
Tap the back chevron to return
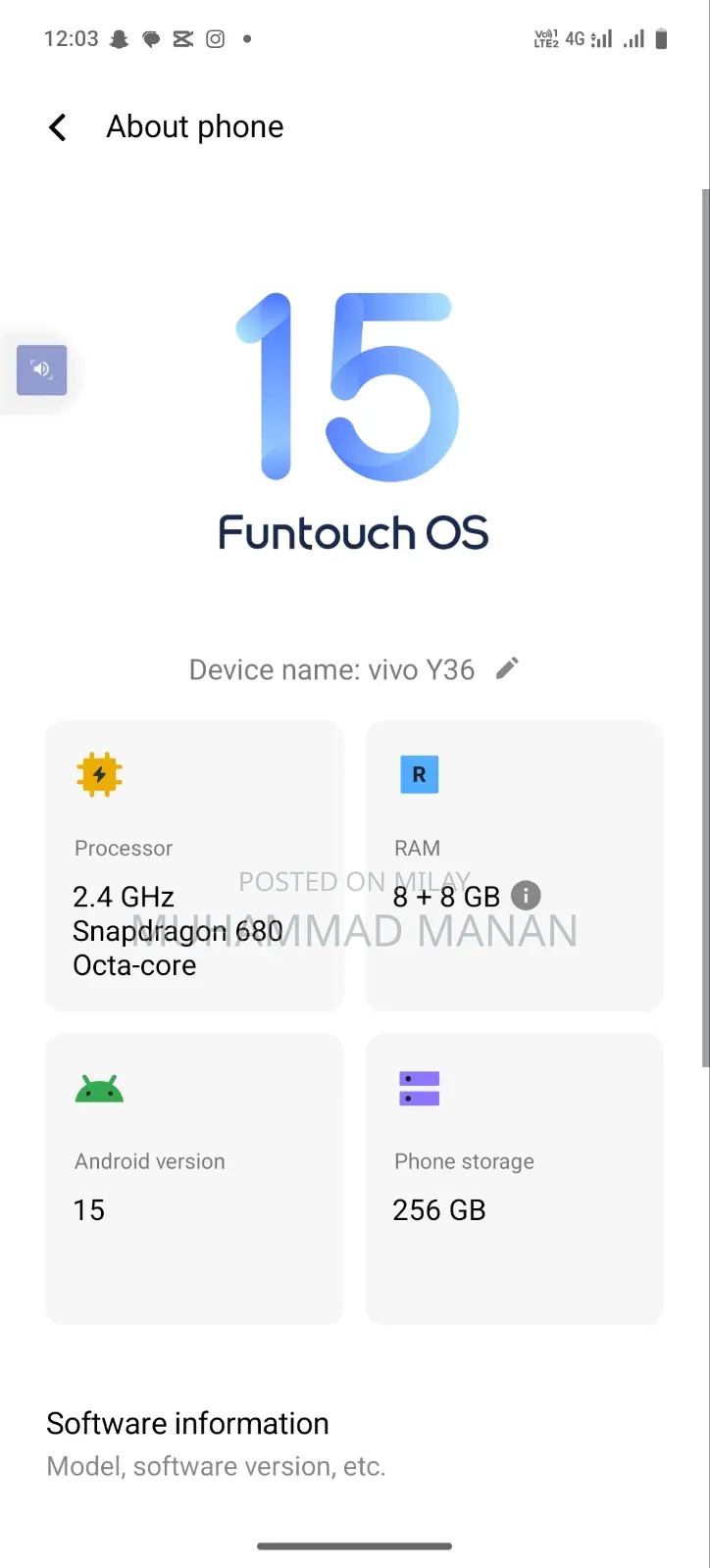(57, 126)
